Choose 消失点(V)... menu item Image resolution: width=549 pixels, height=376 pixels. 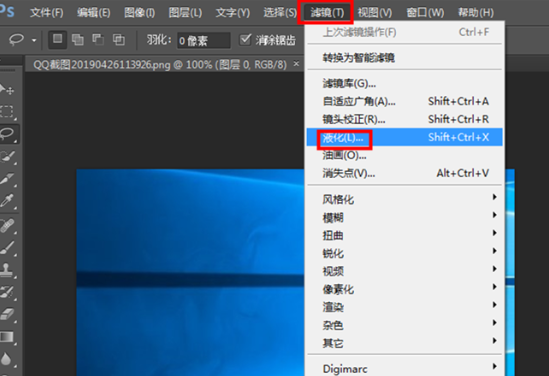404,173
